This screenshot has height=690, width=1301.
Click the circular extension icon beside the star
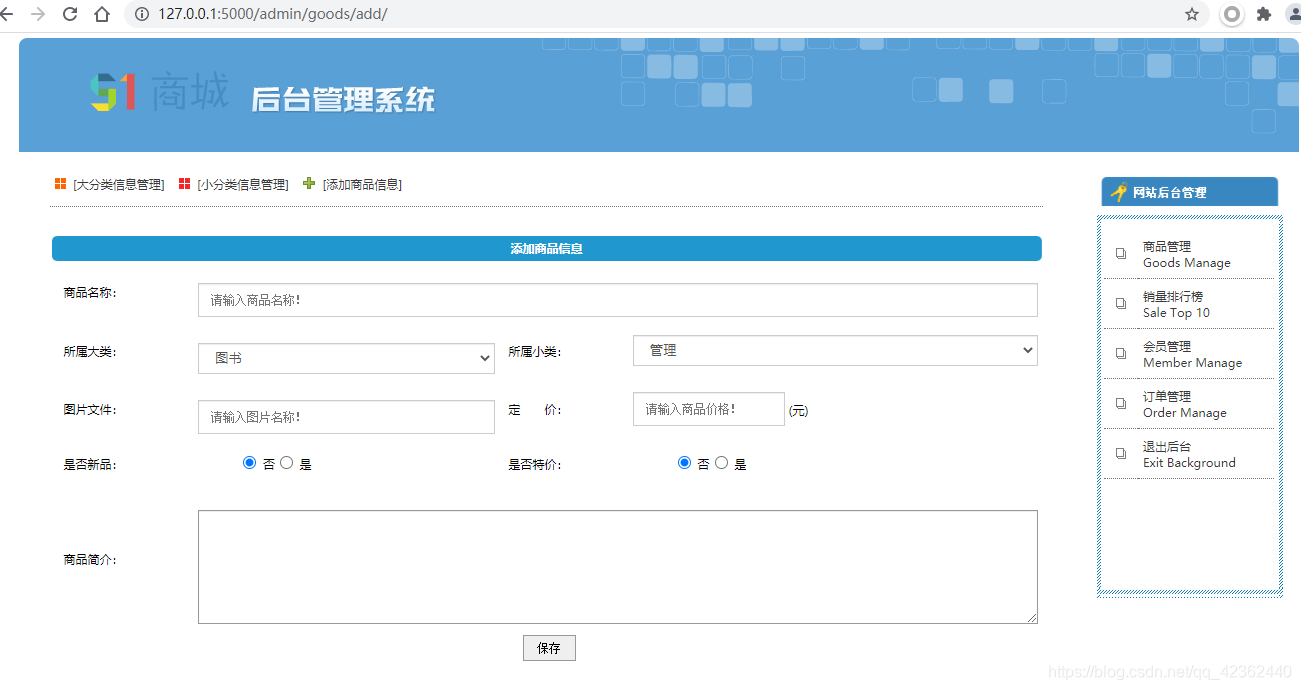(x=1232, y=14)
